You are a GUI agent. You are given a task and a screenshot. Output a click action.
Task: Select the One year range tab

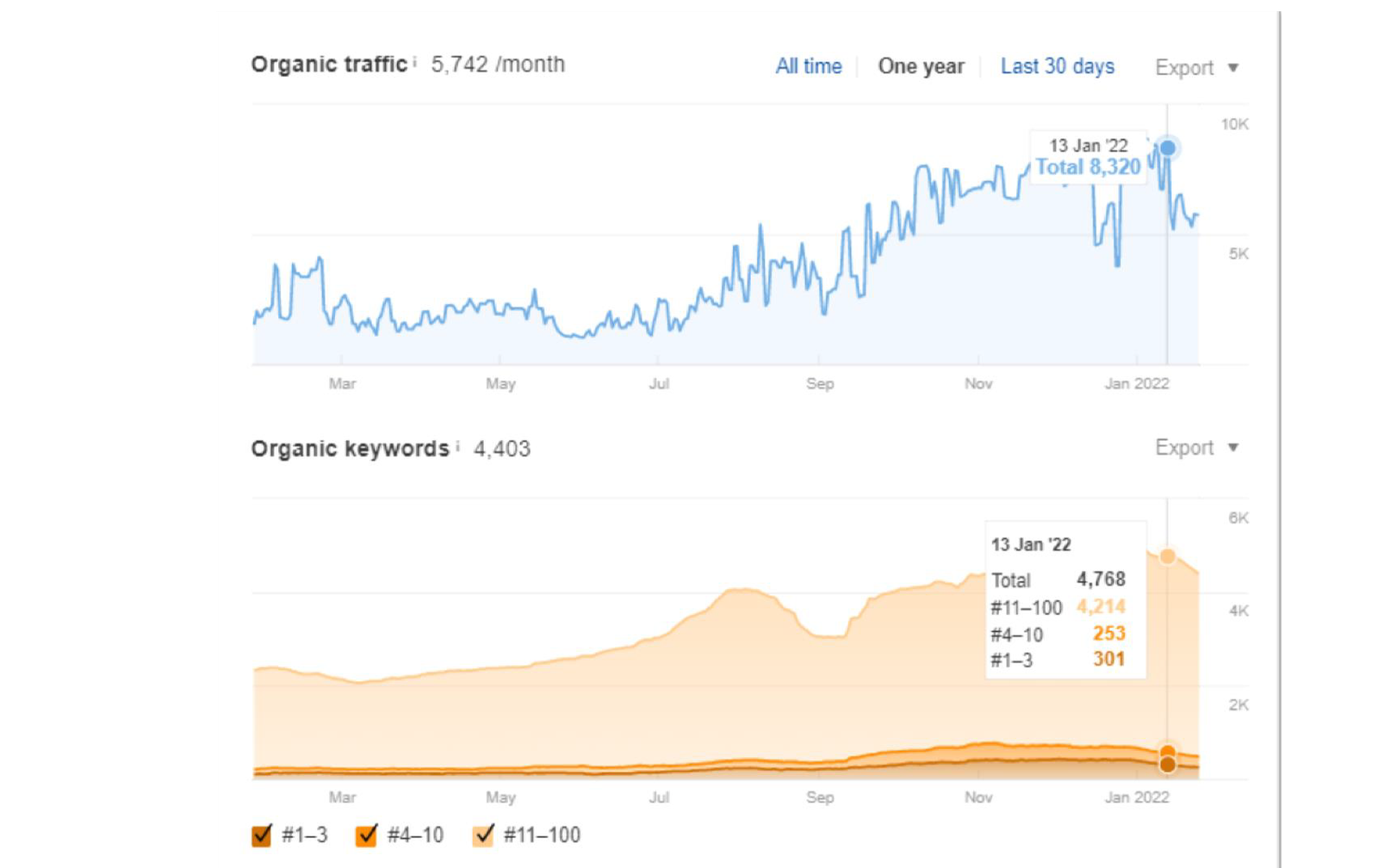pyautogui.click(x=921, y=66)
